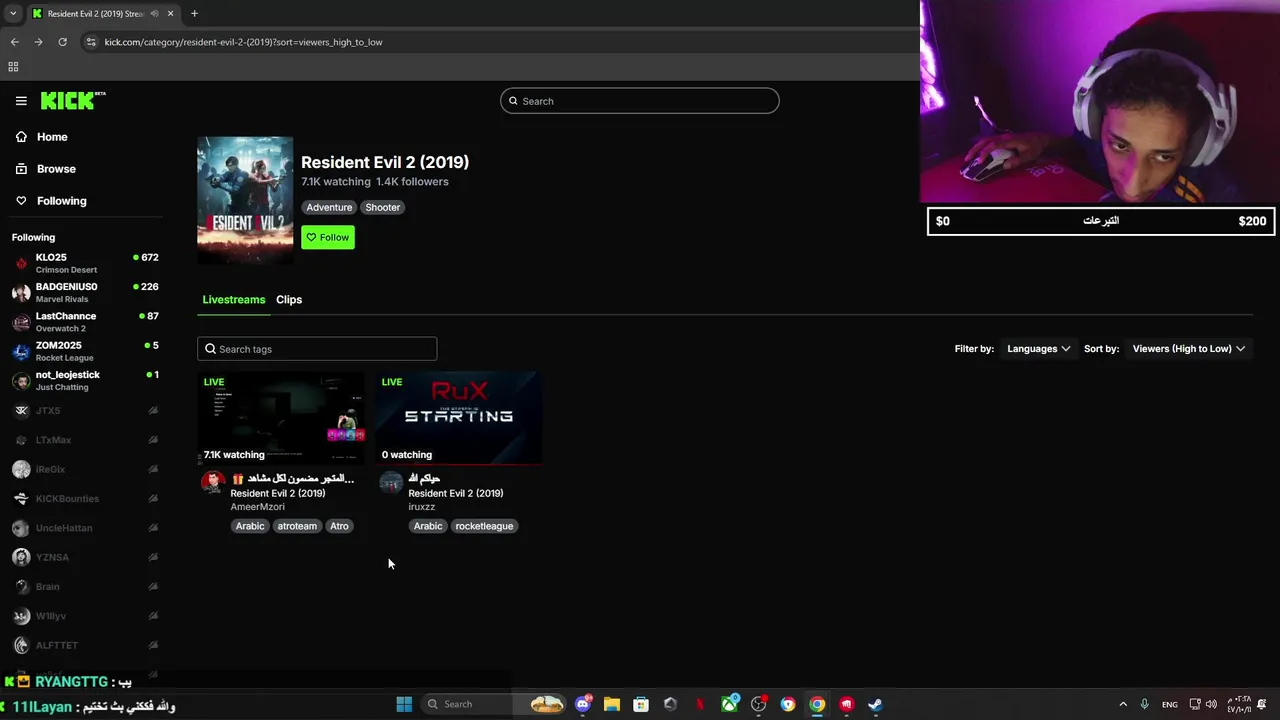The width and height of the screenshot is (1280, 720).
Task: Mute the tab with the speaker icon
Action: (154, 14)
